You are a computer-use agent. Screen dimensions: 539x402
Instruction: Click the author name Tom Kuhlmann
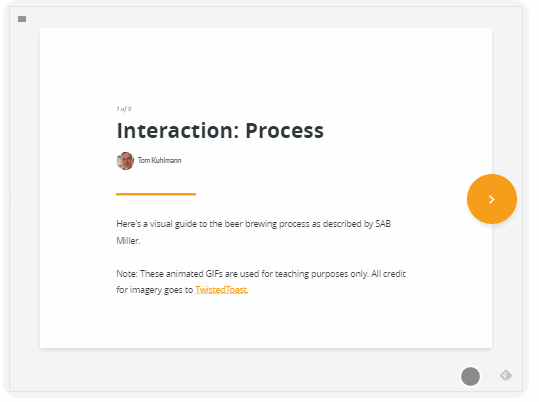[x=160, y=160]
